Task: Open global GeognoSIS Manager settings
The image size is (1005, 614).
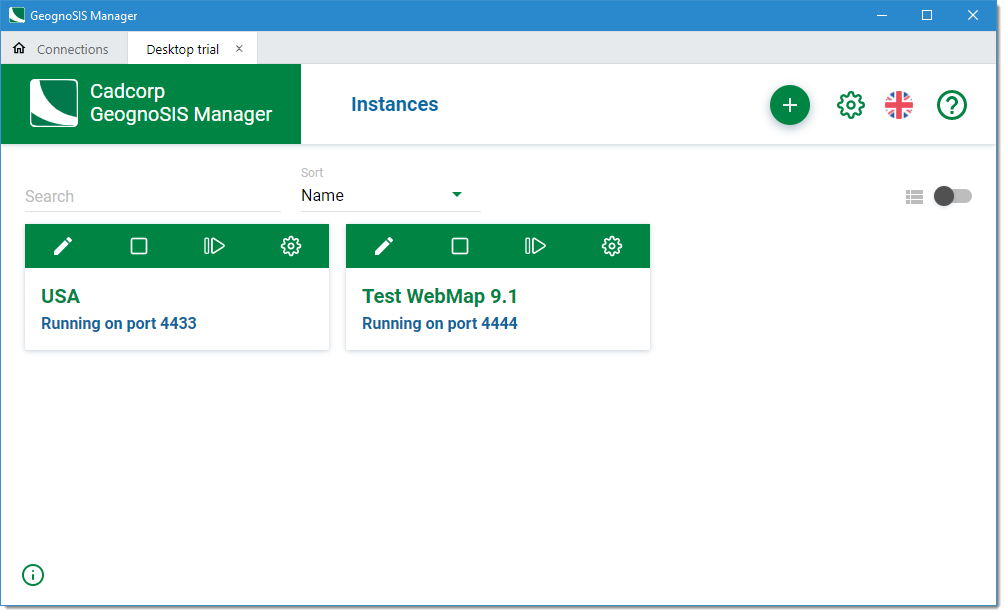Action: [850, 104]
